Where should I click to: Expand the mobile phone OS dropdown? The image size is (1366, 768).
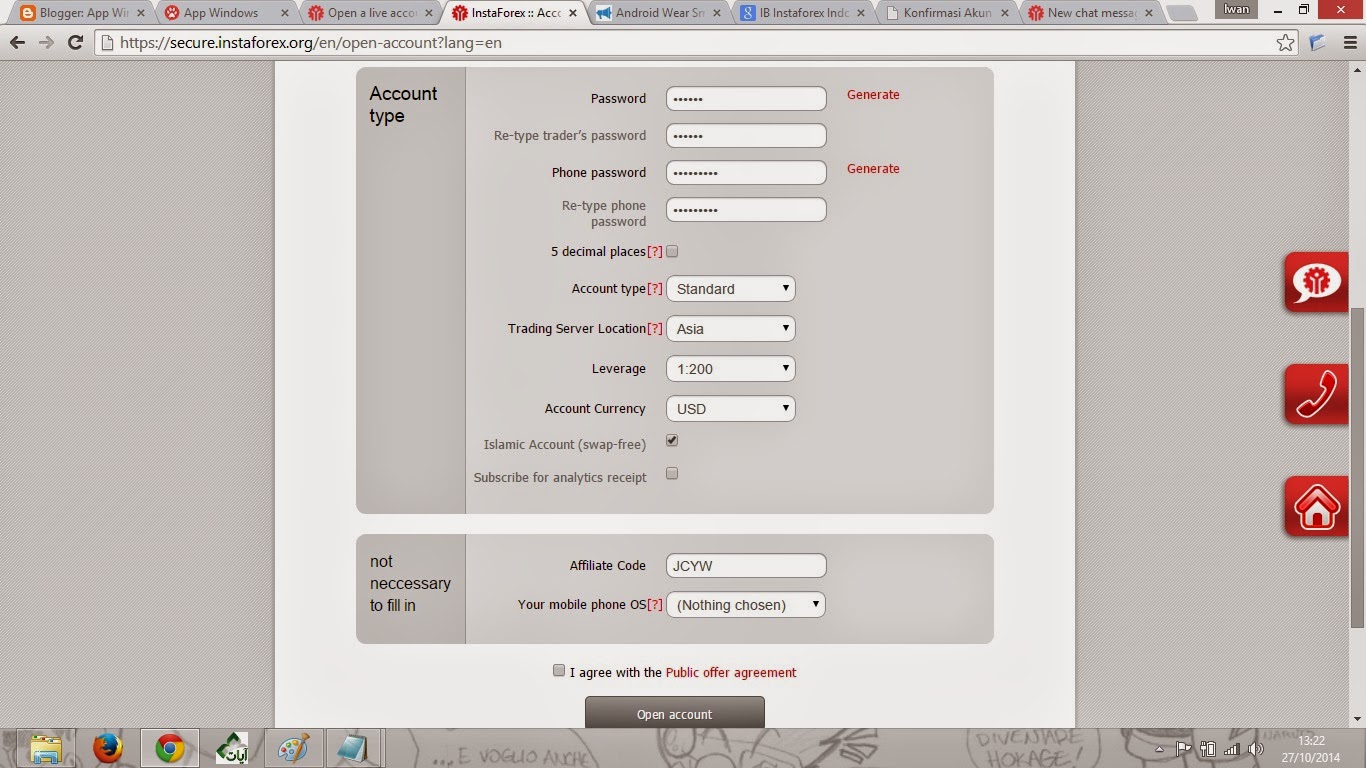[x=746, y=605]
